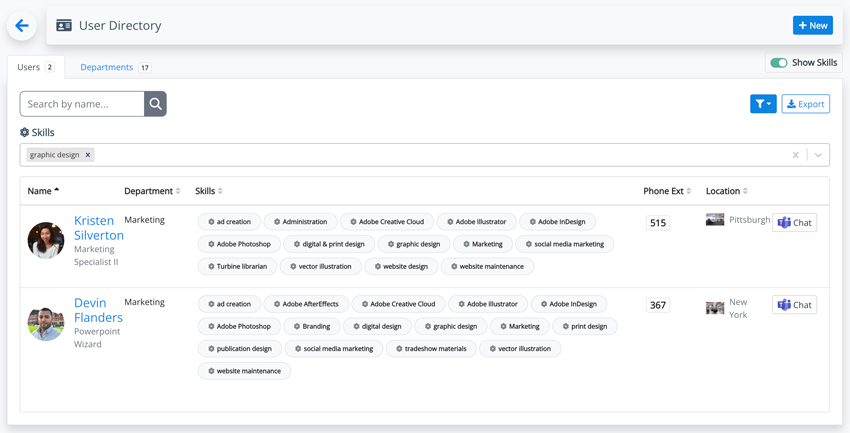Click the search magnifier icon

coord(155,104)
